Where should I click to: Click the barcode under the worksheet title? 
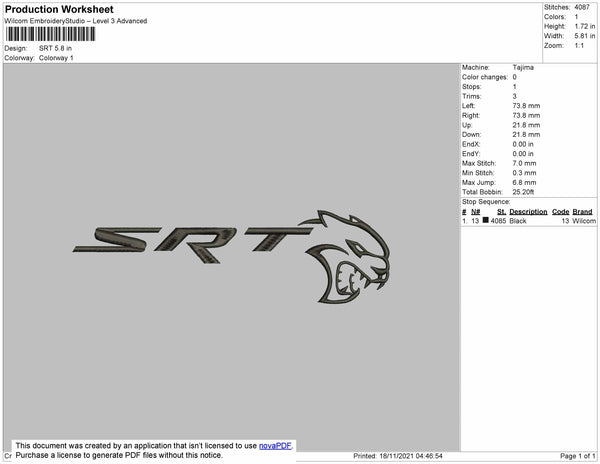click(50, 34)
